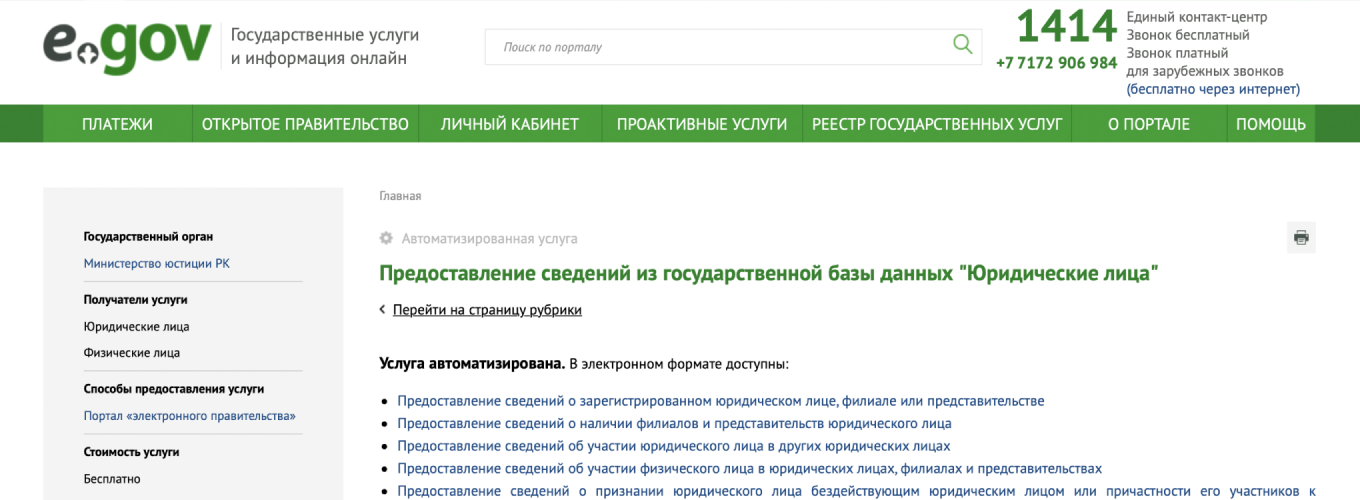Print the page via printer icon
This screenshot has height=500, width=1360.
click(x=1301, y=237)
